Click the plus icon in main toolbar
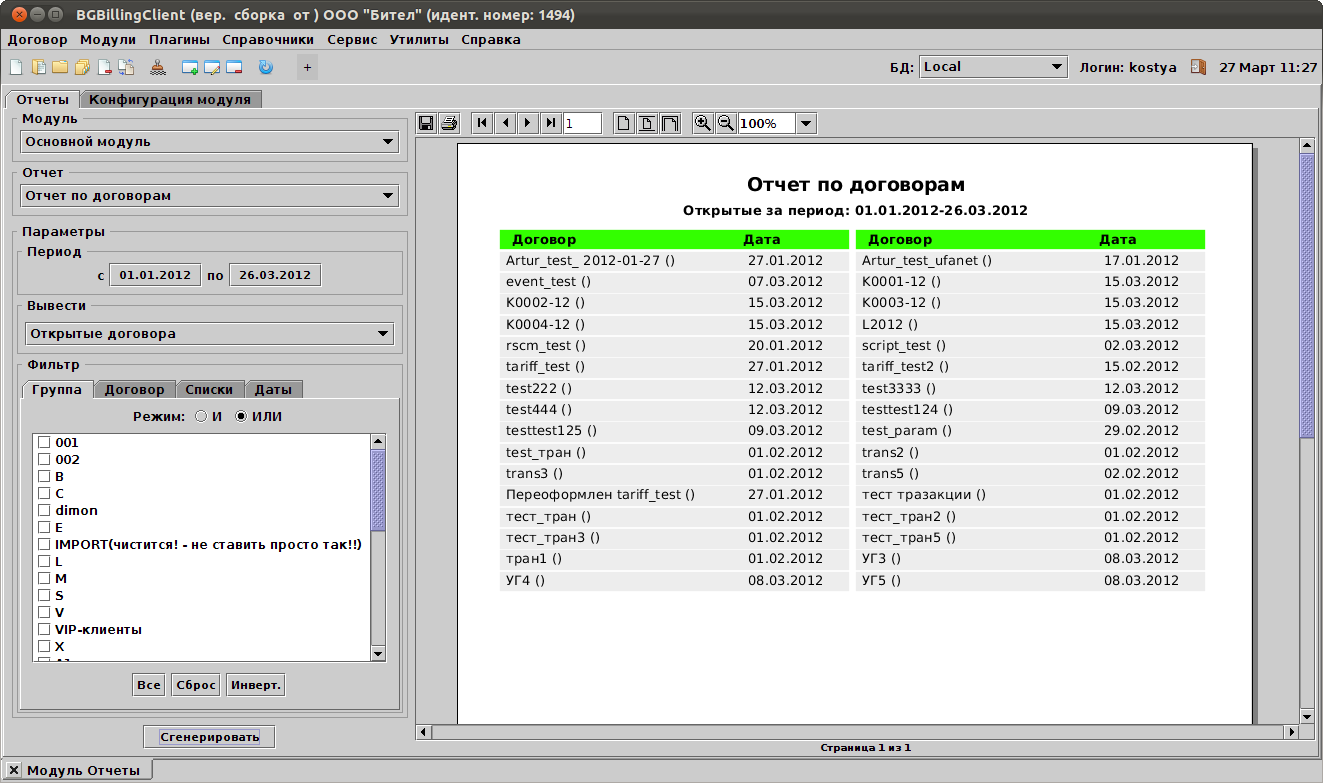The height and width of the screenshot is (783, 1323). point(307,68)
